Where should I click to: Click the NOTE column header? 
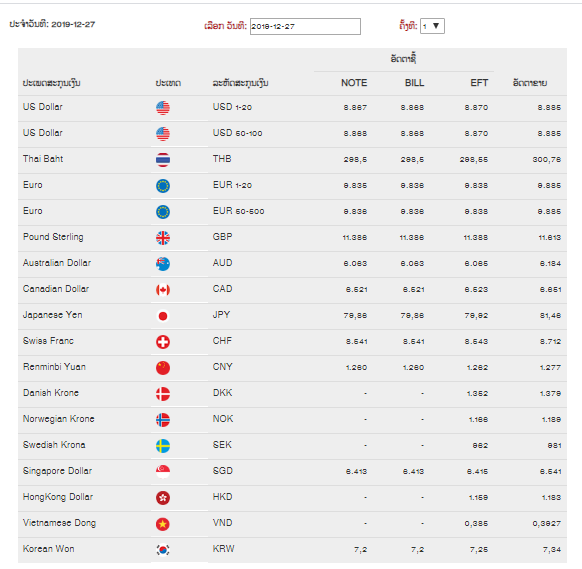tap(354, 83)
